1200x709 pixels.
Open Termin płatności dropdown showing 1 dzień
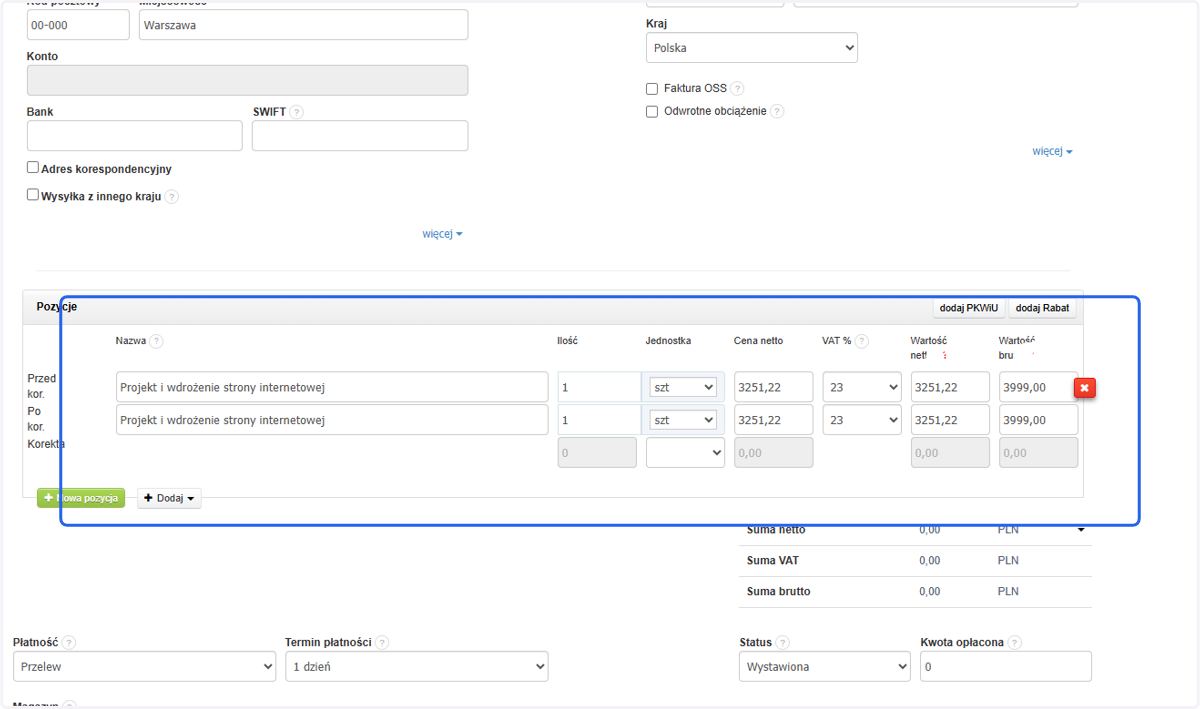tap(417, 666)
